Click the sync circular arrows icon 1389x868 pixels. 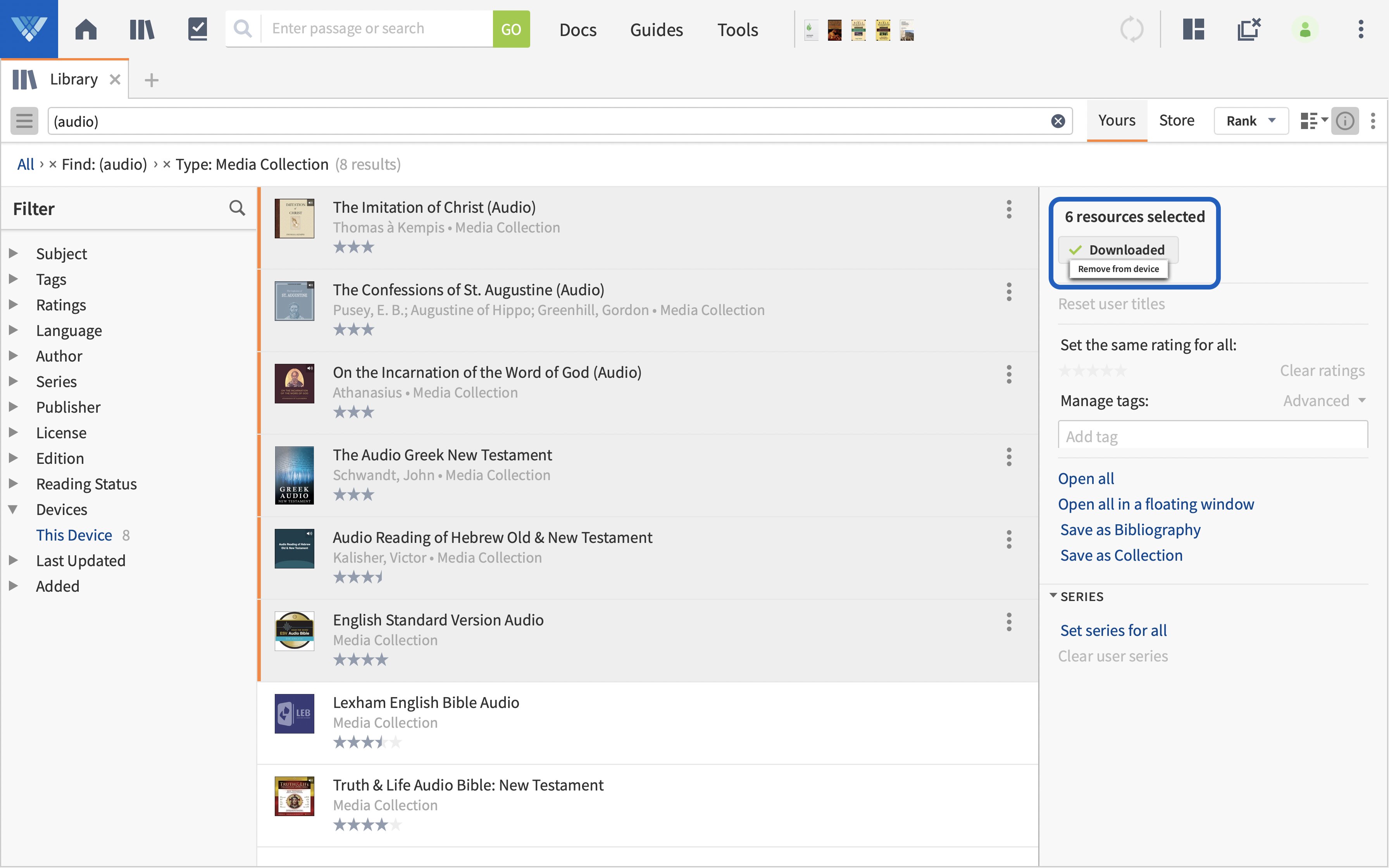pos(1132,29)
